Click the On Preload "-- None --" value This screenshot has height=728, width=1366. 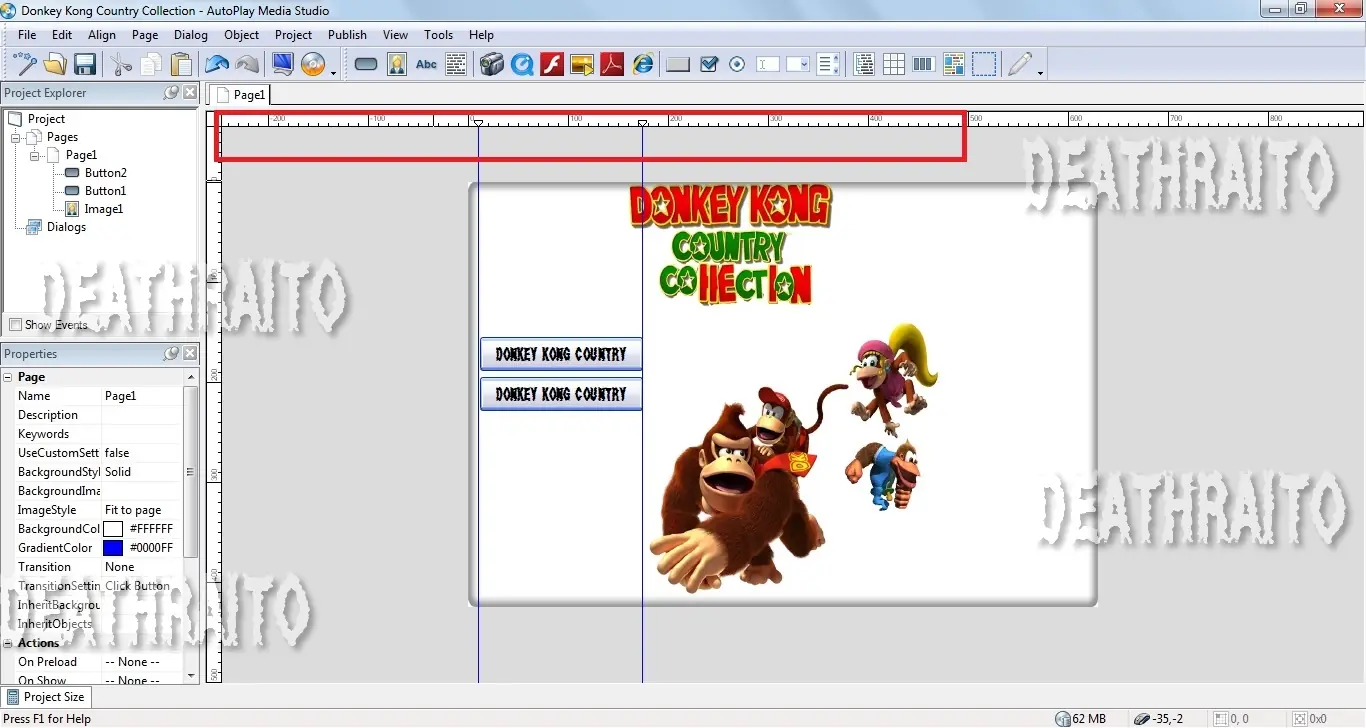(x=142, y=662)
